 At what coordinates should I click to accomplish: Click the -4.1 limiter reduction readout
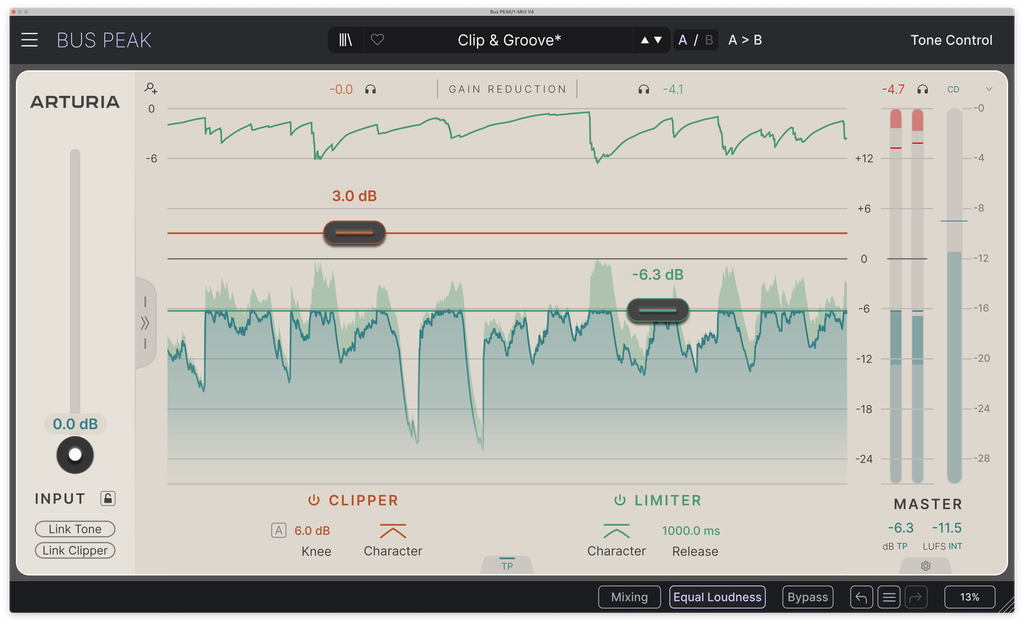(x=673, y=89)
